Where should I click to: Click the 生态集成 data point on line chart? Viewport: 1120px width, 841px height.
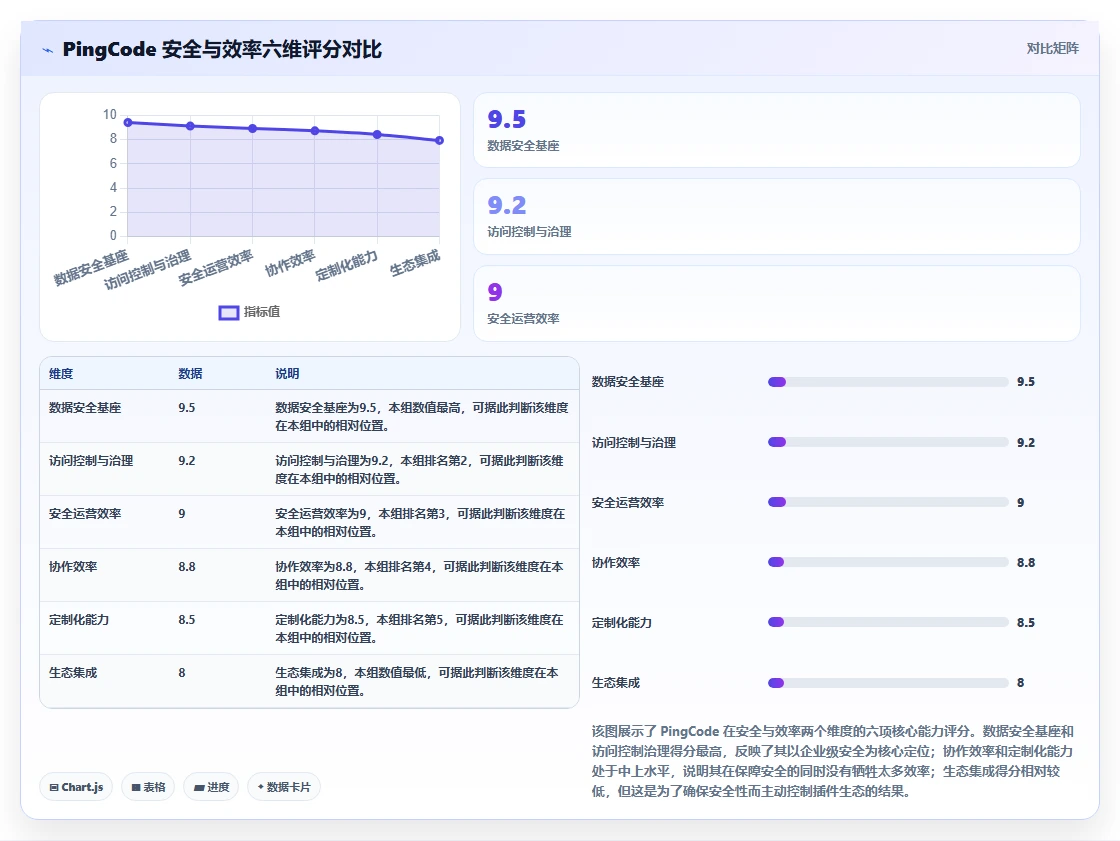click(439, 141)
